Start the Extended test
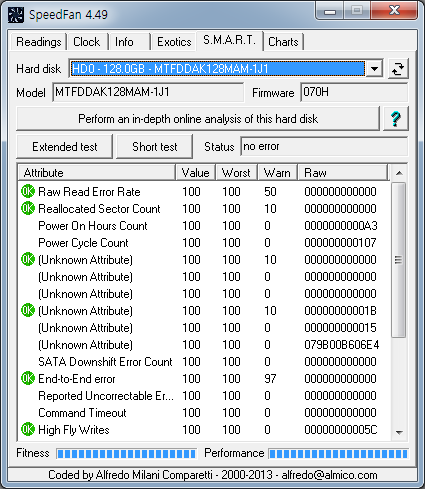The height and width of the screenshot is (489, 425). point(65,147)
